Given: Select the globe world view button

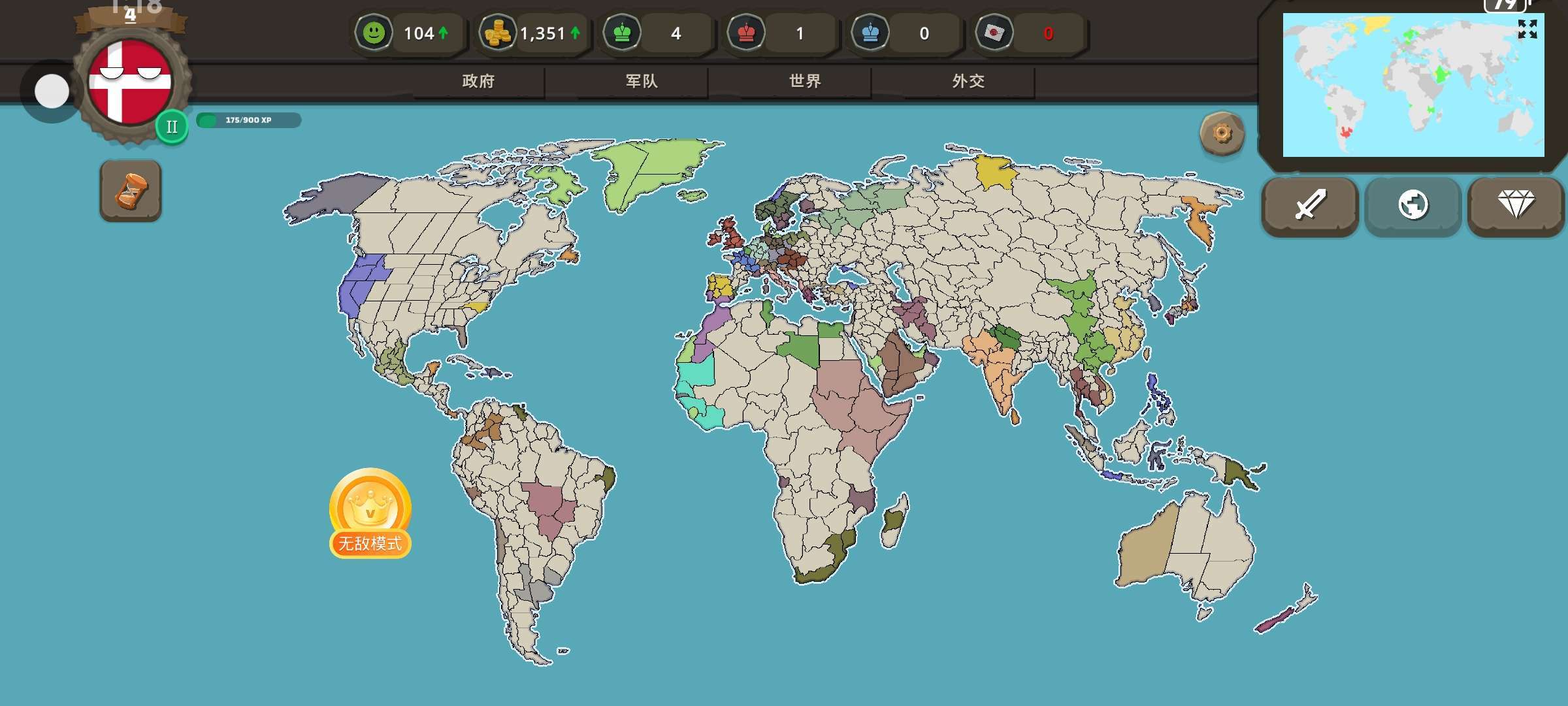Looking at the screenshot, I should click(1413, 205).
